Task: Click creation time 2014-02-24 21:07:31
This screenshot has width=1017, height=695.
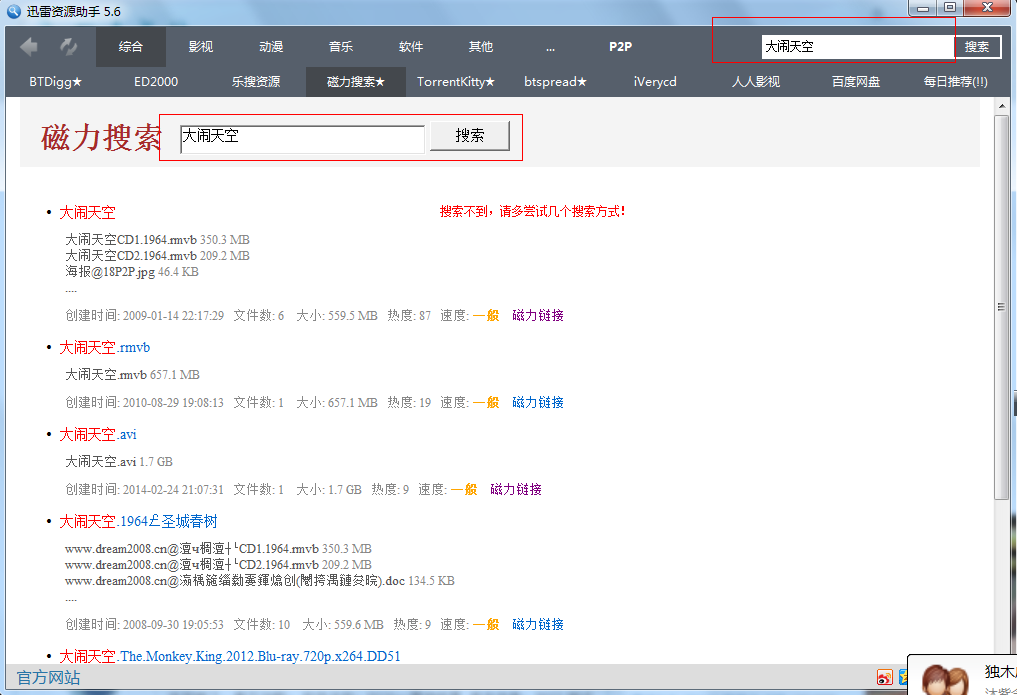Action: click(173, 489)
